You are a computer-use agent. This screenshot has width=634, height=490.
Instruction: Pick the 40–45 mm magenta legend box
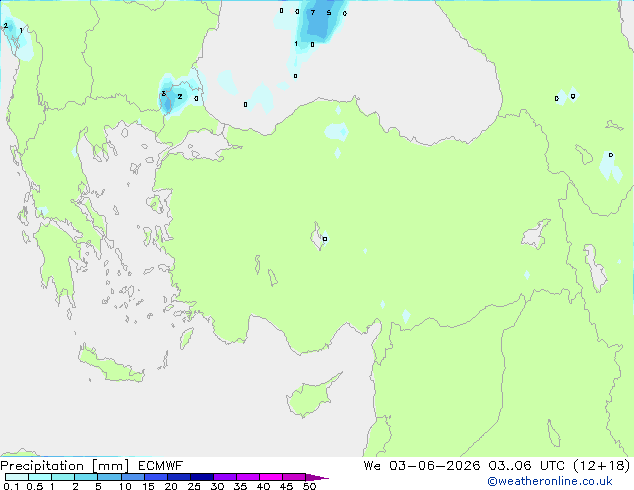pyautogui.click(x=271, y=477)
